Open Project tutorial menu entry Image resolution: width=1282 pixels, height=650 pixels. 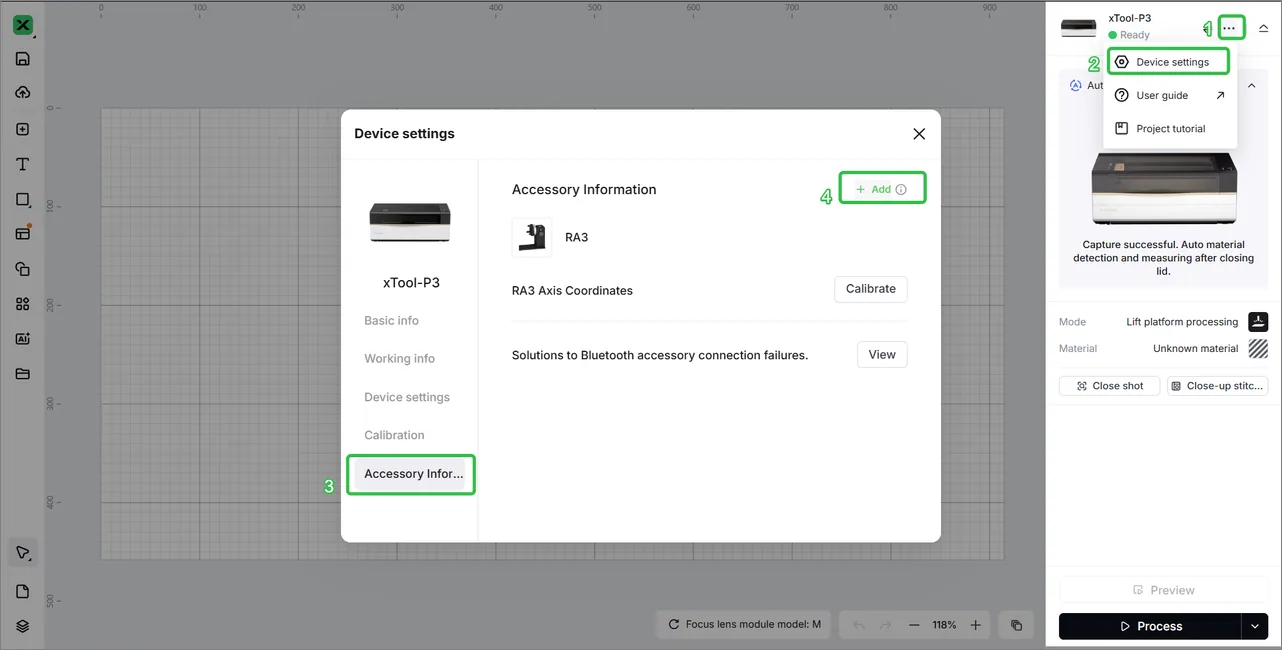(x=1170, y=128)
